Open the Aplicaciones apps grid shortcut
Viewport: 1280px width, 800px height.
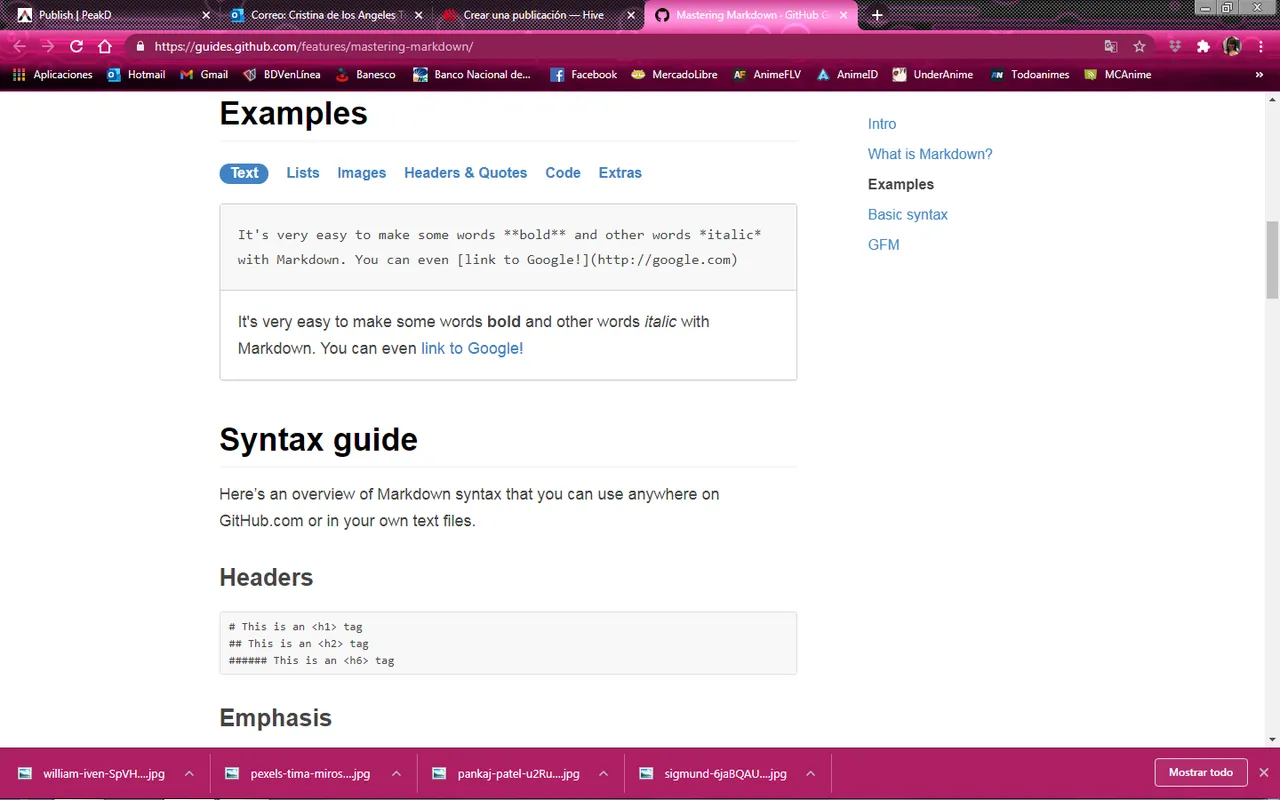(52, 74)
